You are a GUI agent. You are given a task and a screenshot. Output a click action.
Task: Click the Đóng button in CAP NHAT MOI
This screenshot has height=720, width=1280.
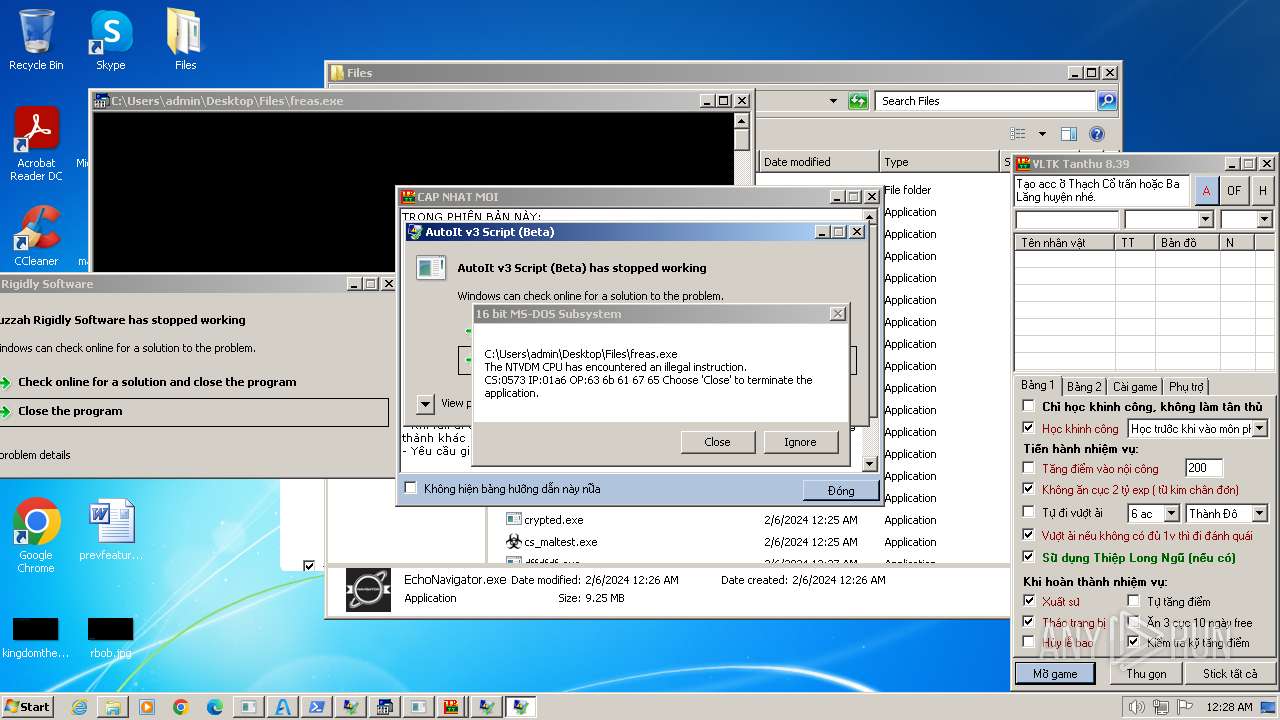point(841,490)
